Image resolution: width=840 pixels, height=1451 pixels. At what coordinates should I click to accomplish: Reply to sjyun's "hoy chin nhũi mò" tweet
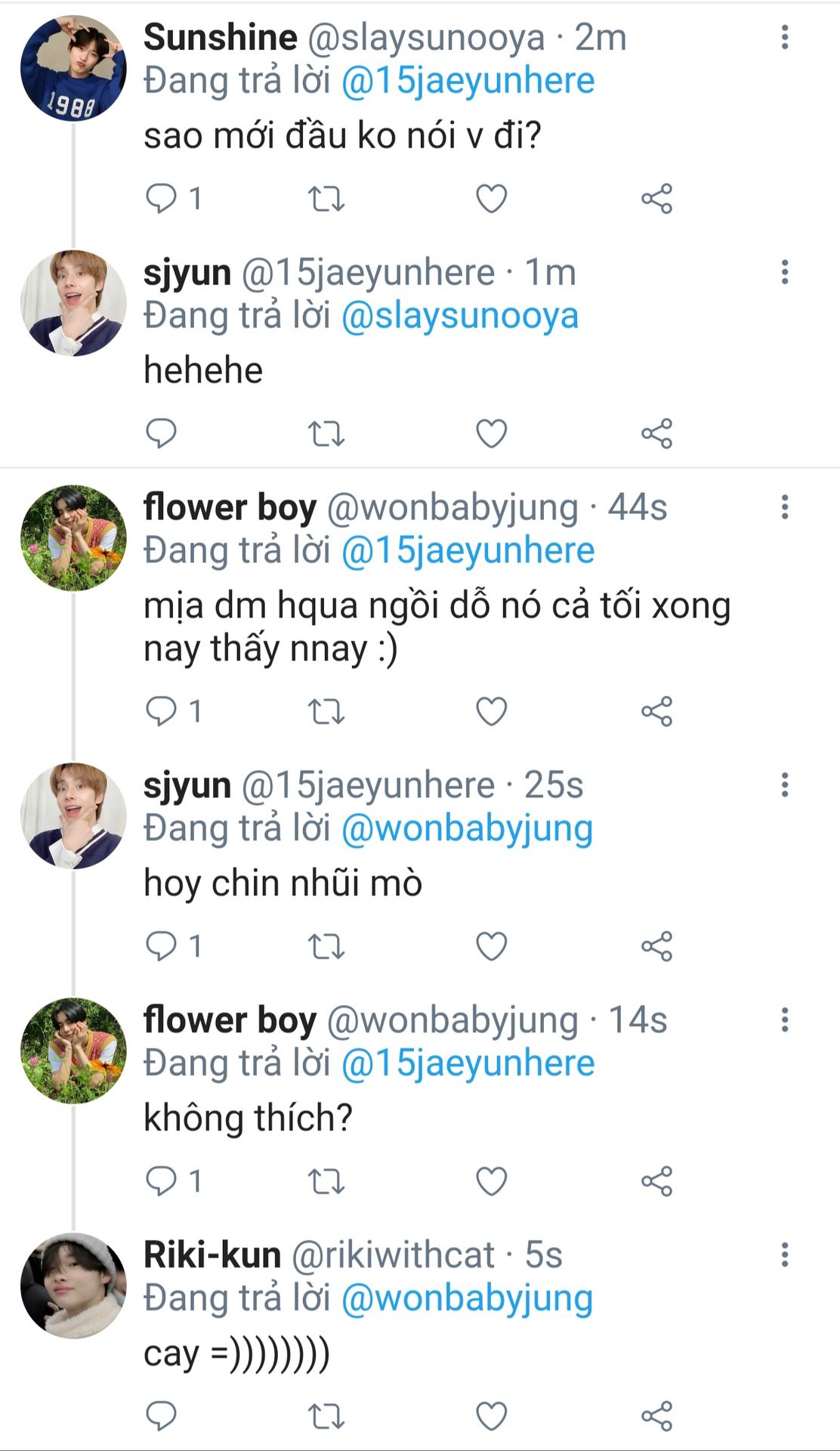[x=161, y=946]
